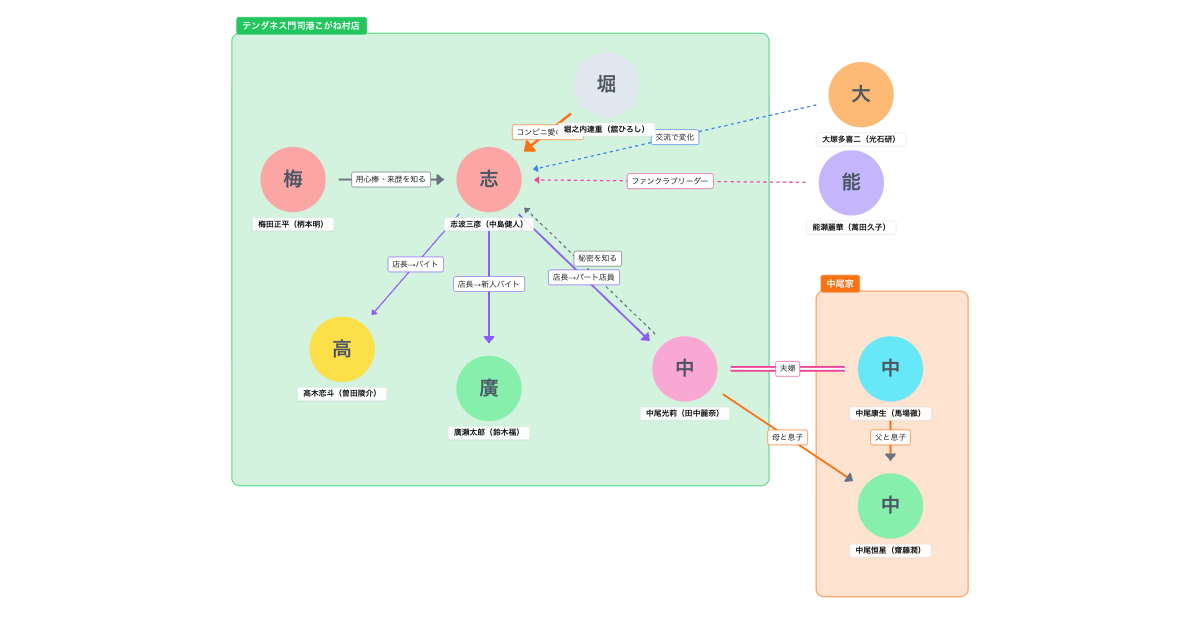The image size is (1200, 630).
Task: Click the 志波三彦（中島健人） name label
Action: 487,224
